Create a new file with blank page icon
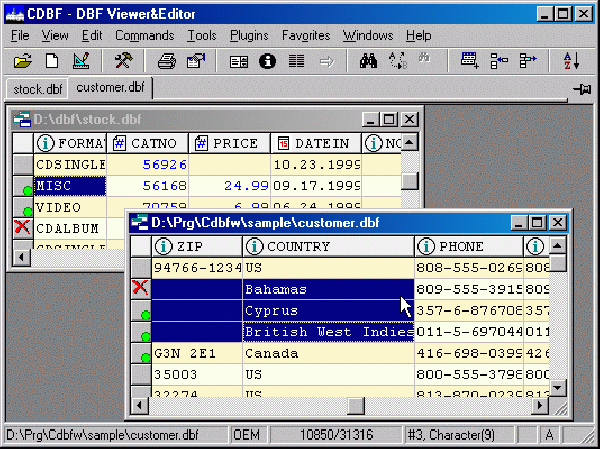The image size is (600, 449). click(52, 61)
